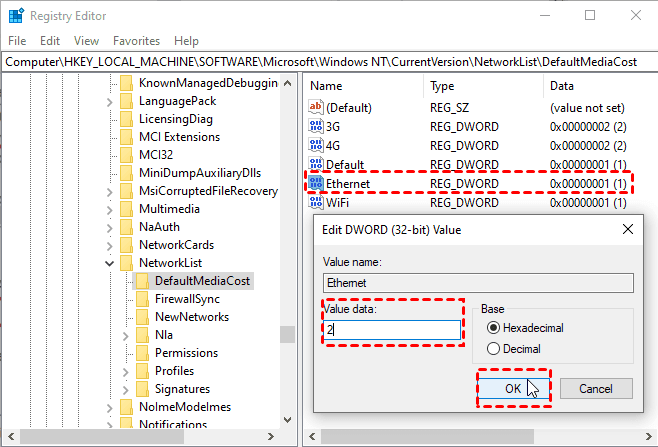Viewport: 658px width, 447px height.
Task: Click the MCI Extensions folder icon
Action: tap(126, 137)
